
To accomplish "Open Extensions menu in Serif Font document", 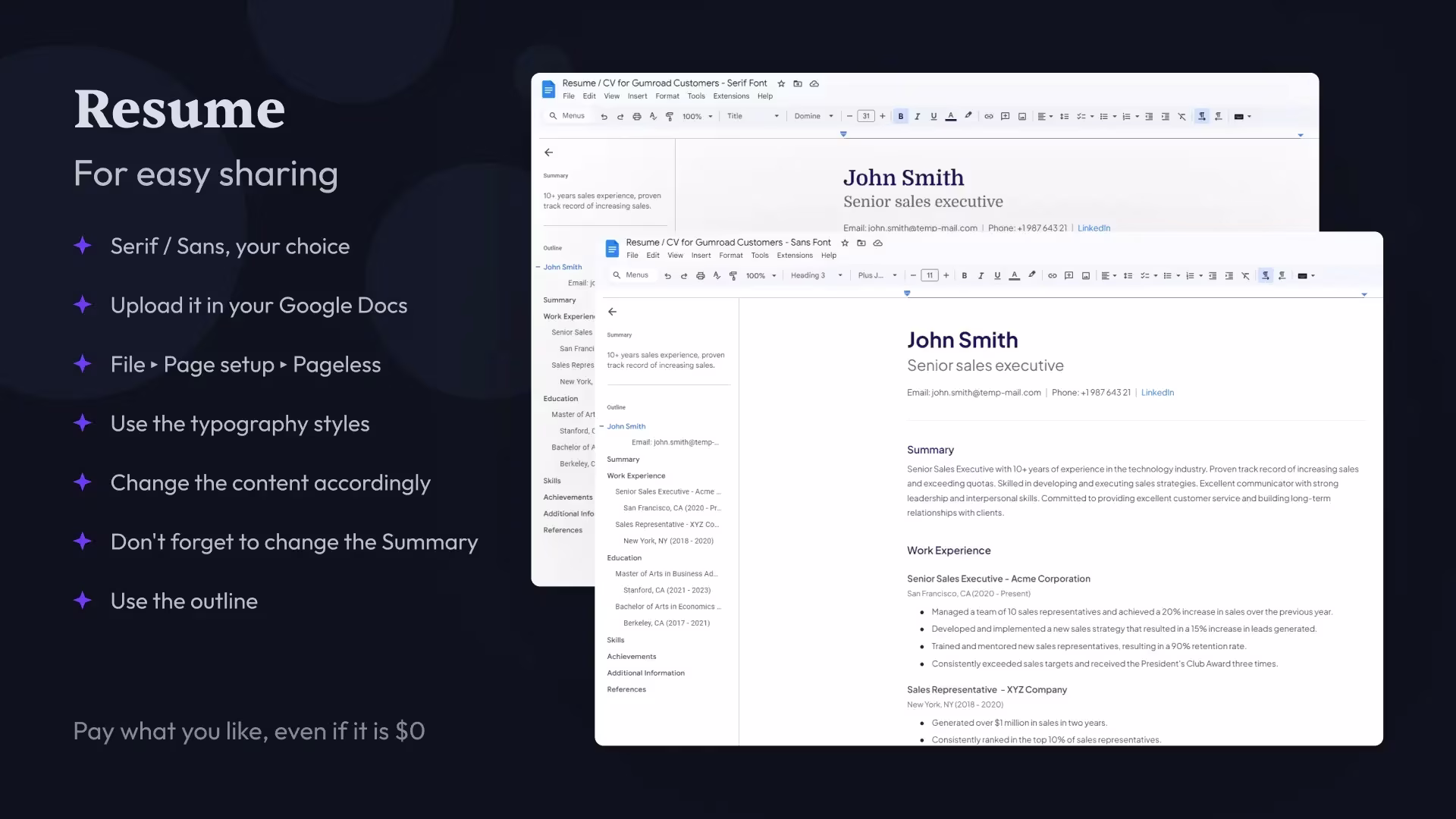I will click(x=730, y=96).
